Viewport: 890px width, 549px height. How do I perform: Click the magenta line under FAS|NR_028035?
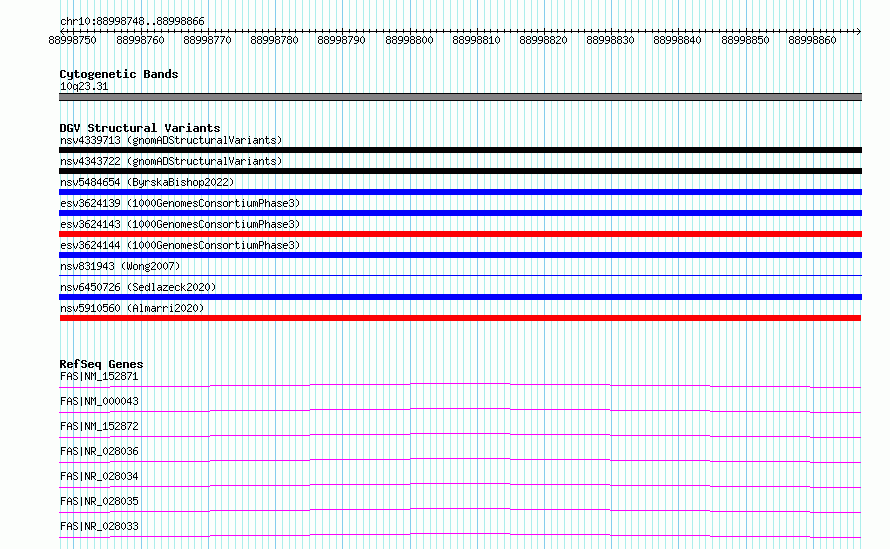[460, 510]
